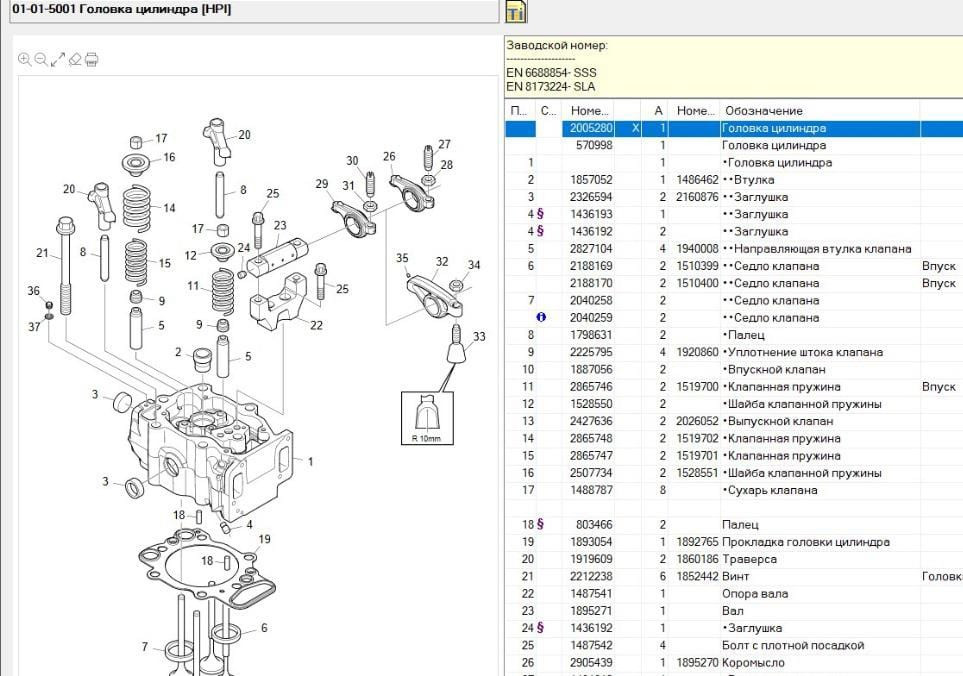Click the eraser icon above the diagram
The width and height of the screenshot is (963, 676).
pyautogui.click(x=75, y=60)
